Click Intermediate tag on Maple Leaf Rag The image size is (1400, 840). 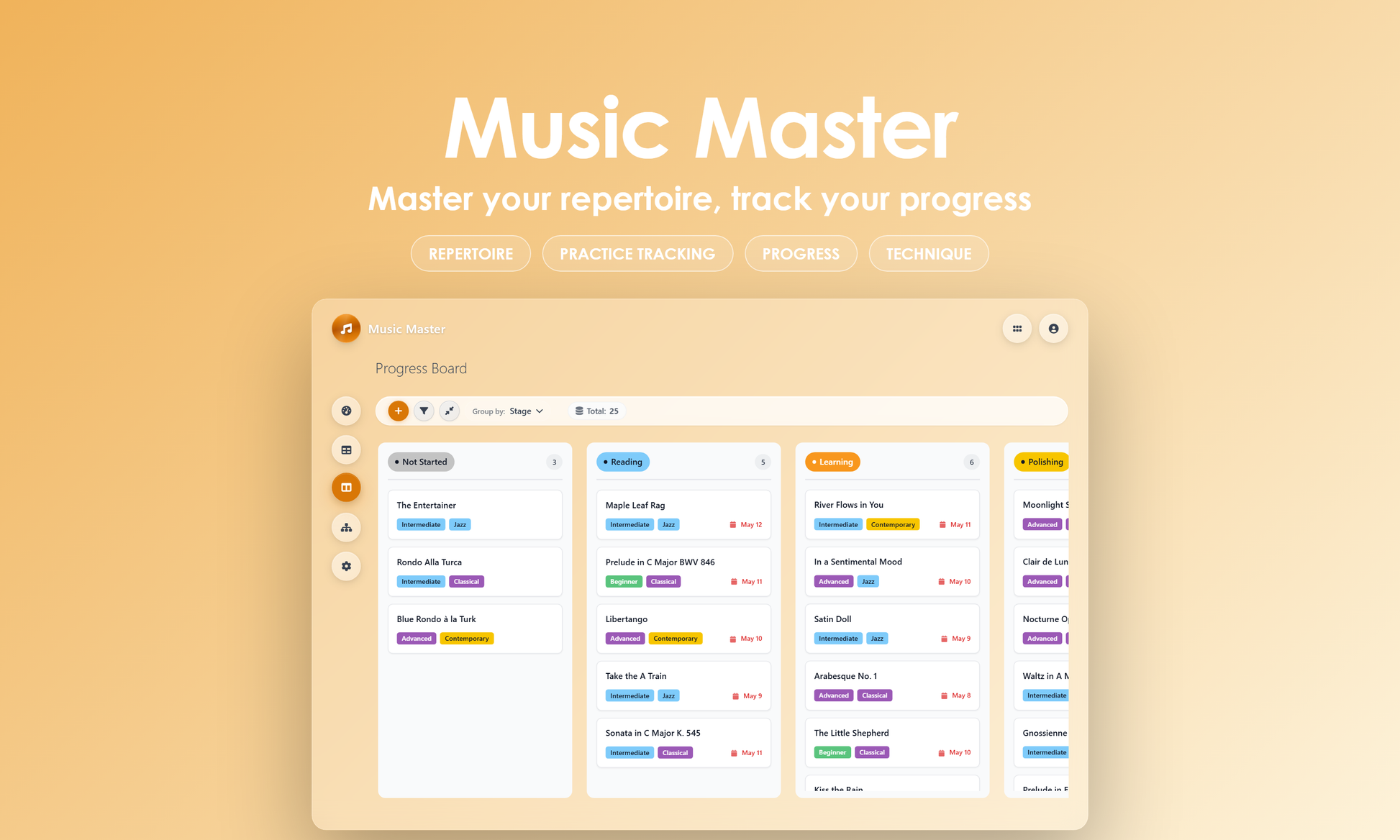pyautogui.click(x=629, y=525)
